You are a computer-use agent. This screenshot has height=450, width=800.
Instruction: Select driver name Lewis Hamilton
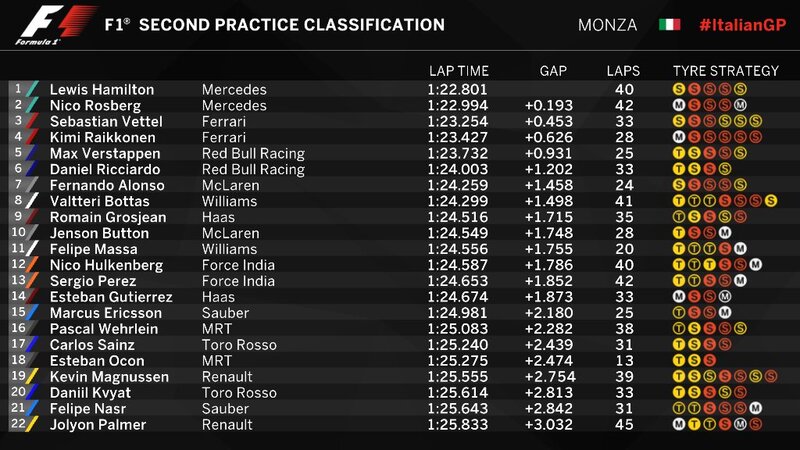tap(102, 89)
